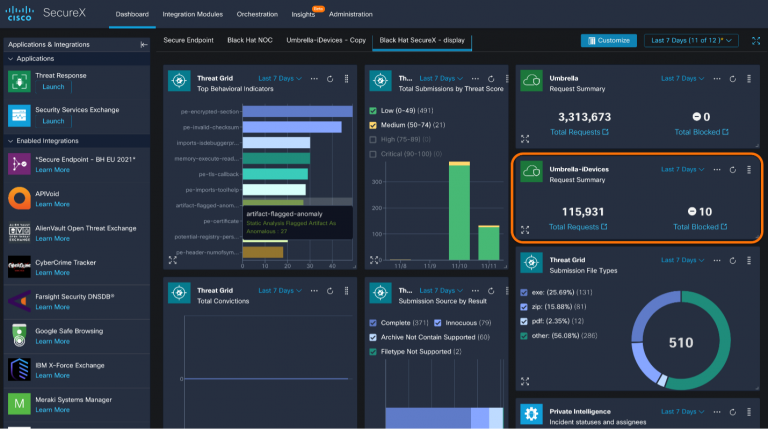Open the Orchestration menu item
The width and height of the screenshot is (768, 431).
(257, 14)
